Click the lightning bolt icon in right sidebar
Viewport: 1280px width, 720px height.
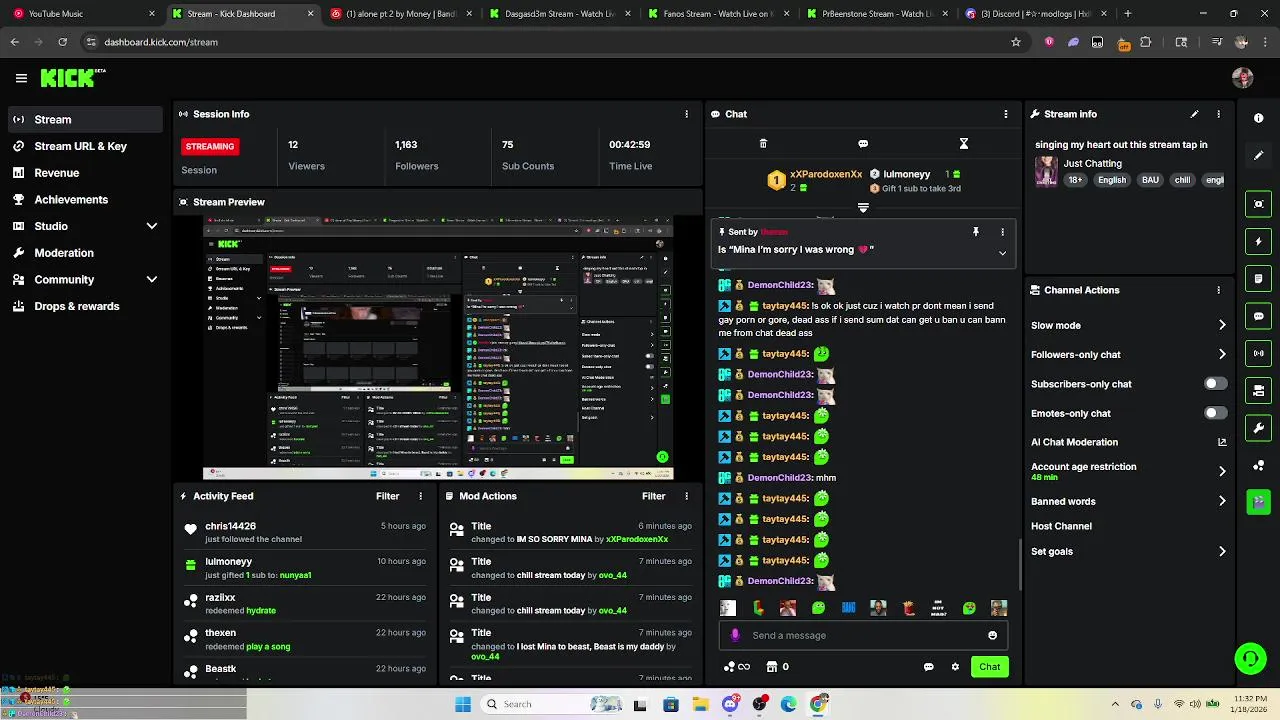[1259, 242]
